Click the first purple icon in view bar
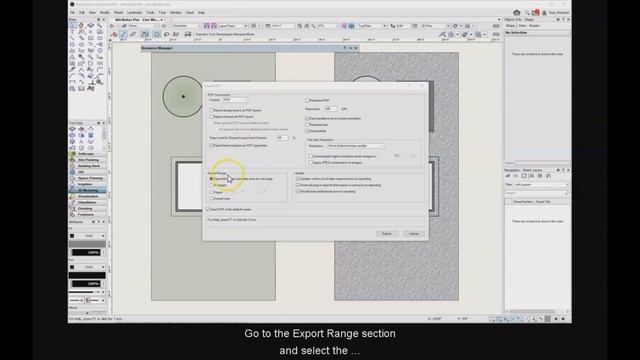 click(x=207, y=26)
